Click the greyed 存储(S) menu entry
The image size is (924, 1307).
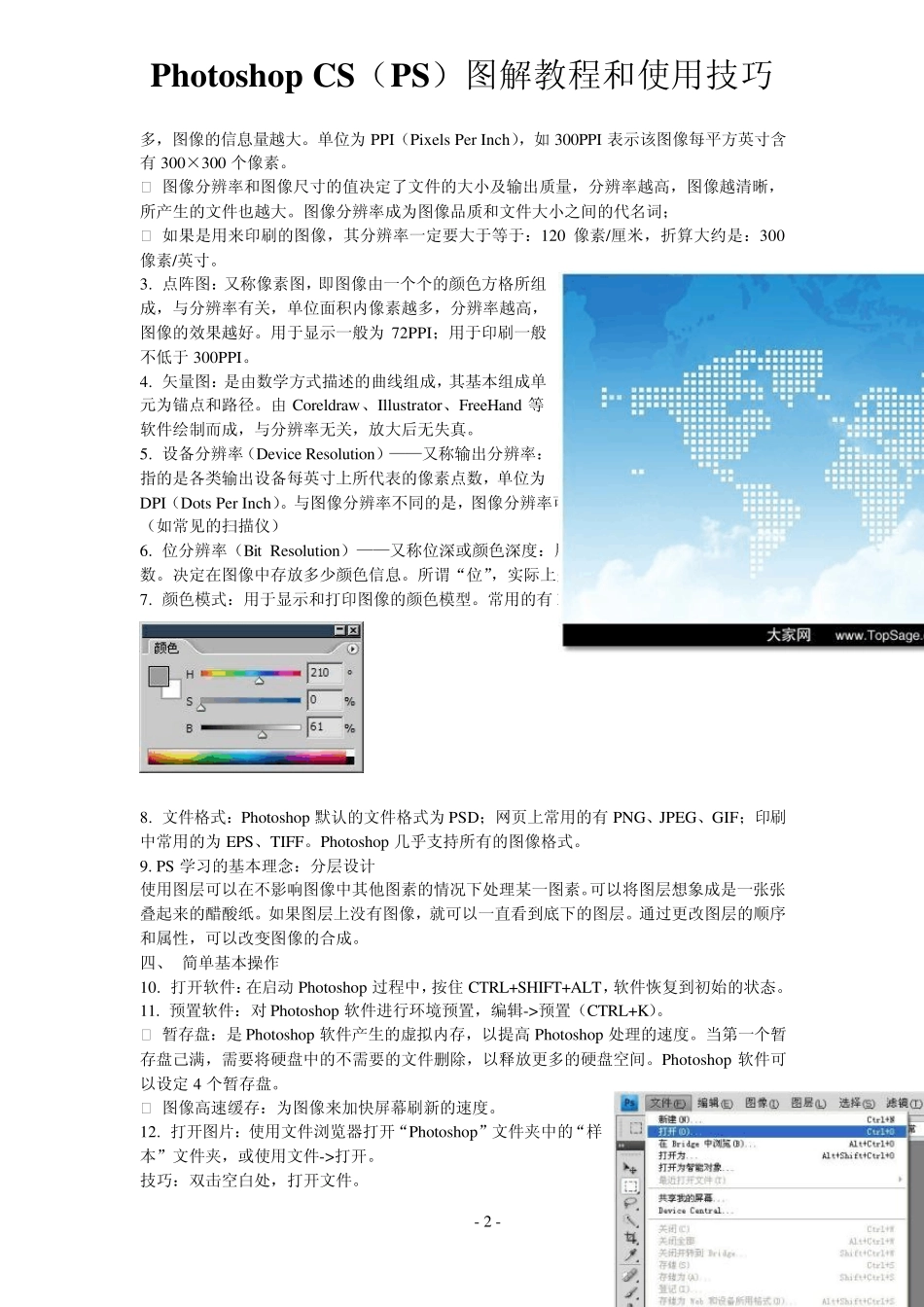point(777,1265)
